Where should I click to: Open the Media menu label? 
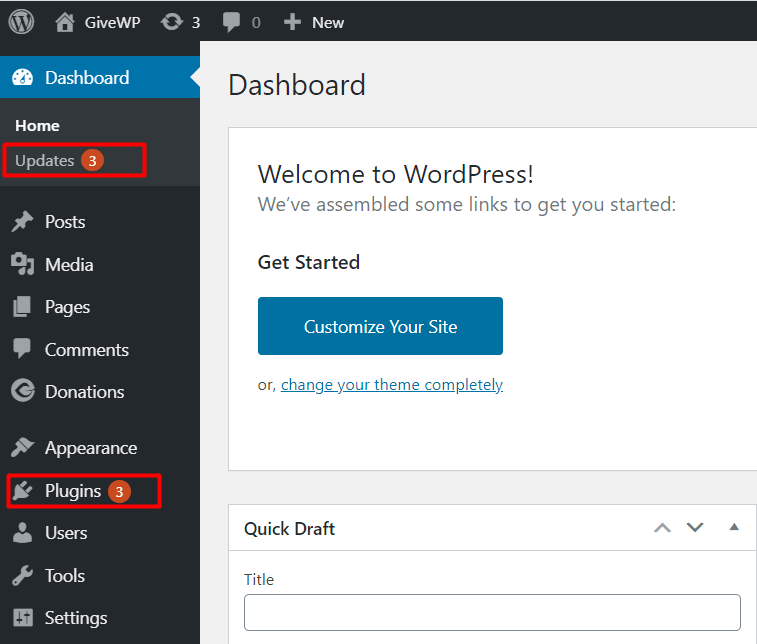(x=69, y=265)
